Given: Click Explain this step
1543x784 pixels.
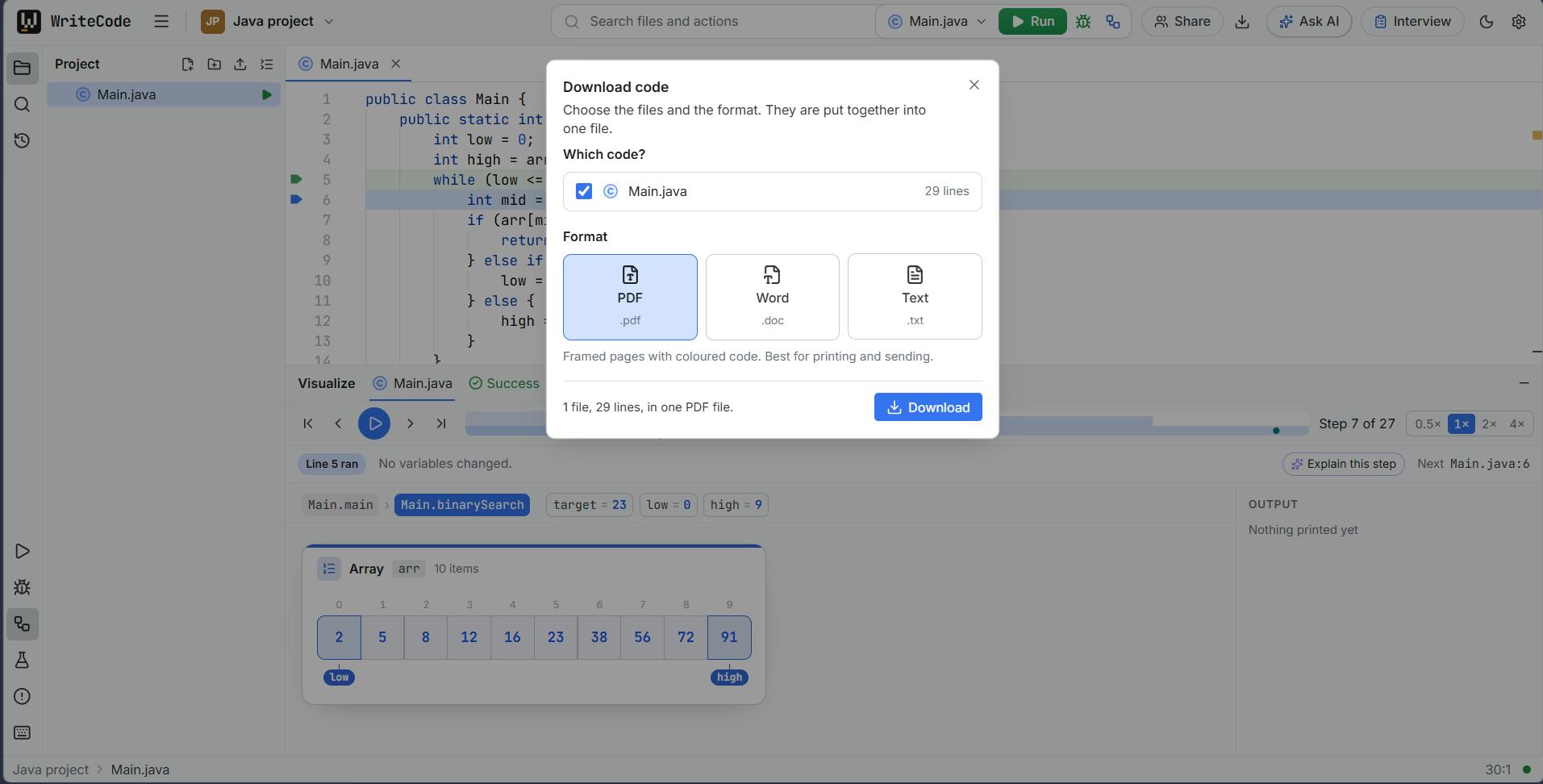Looking at the screenshot, I should (x=1344, y=464).
